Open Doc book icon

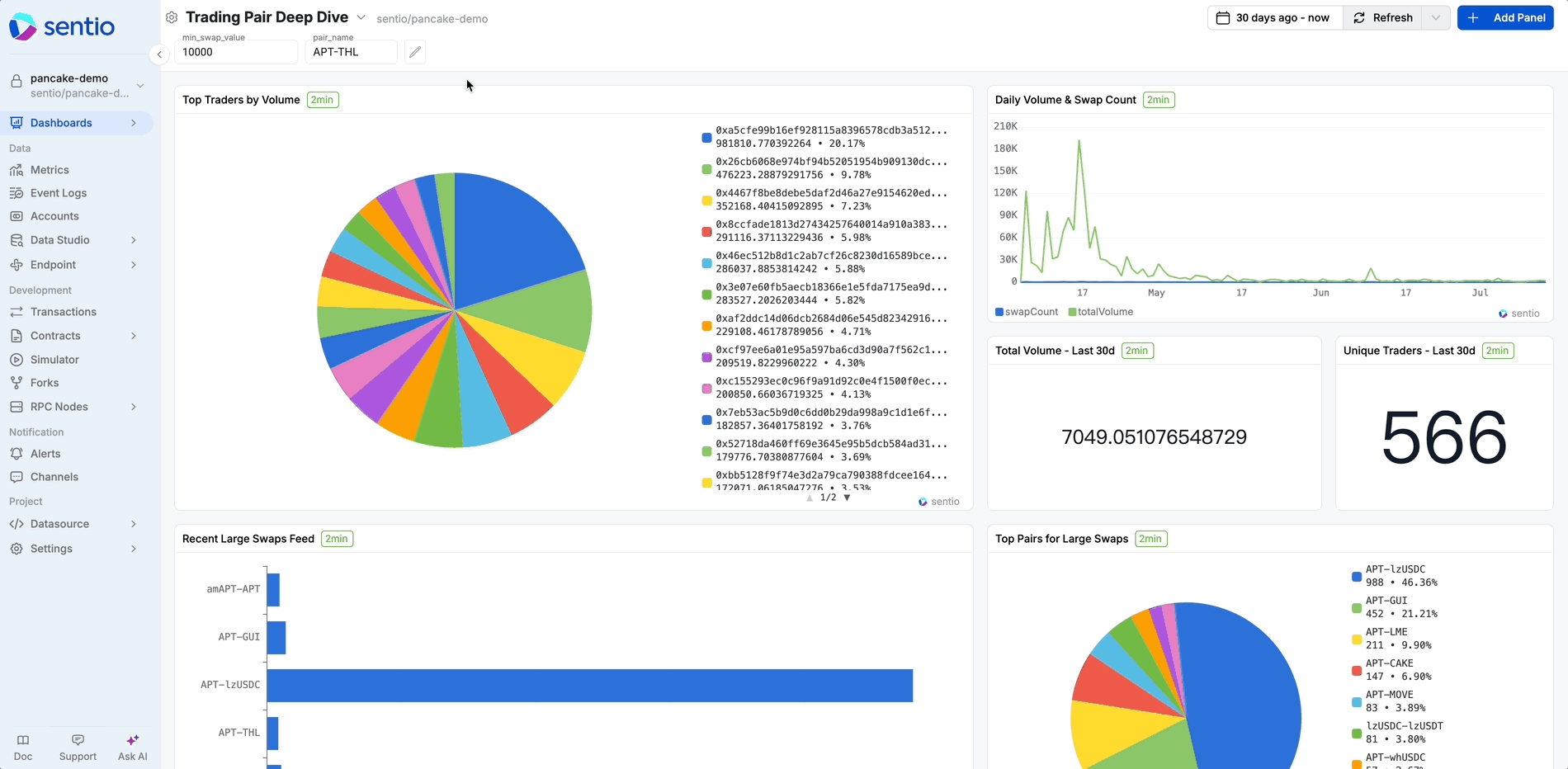[x=23, y=740]
